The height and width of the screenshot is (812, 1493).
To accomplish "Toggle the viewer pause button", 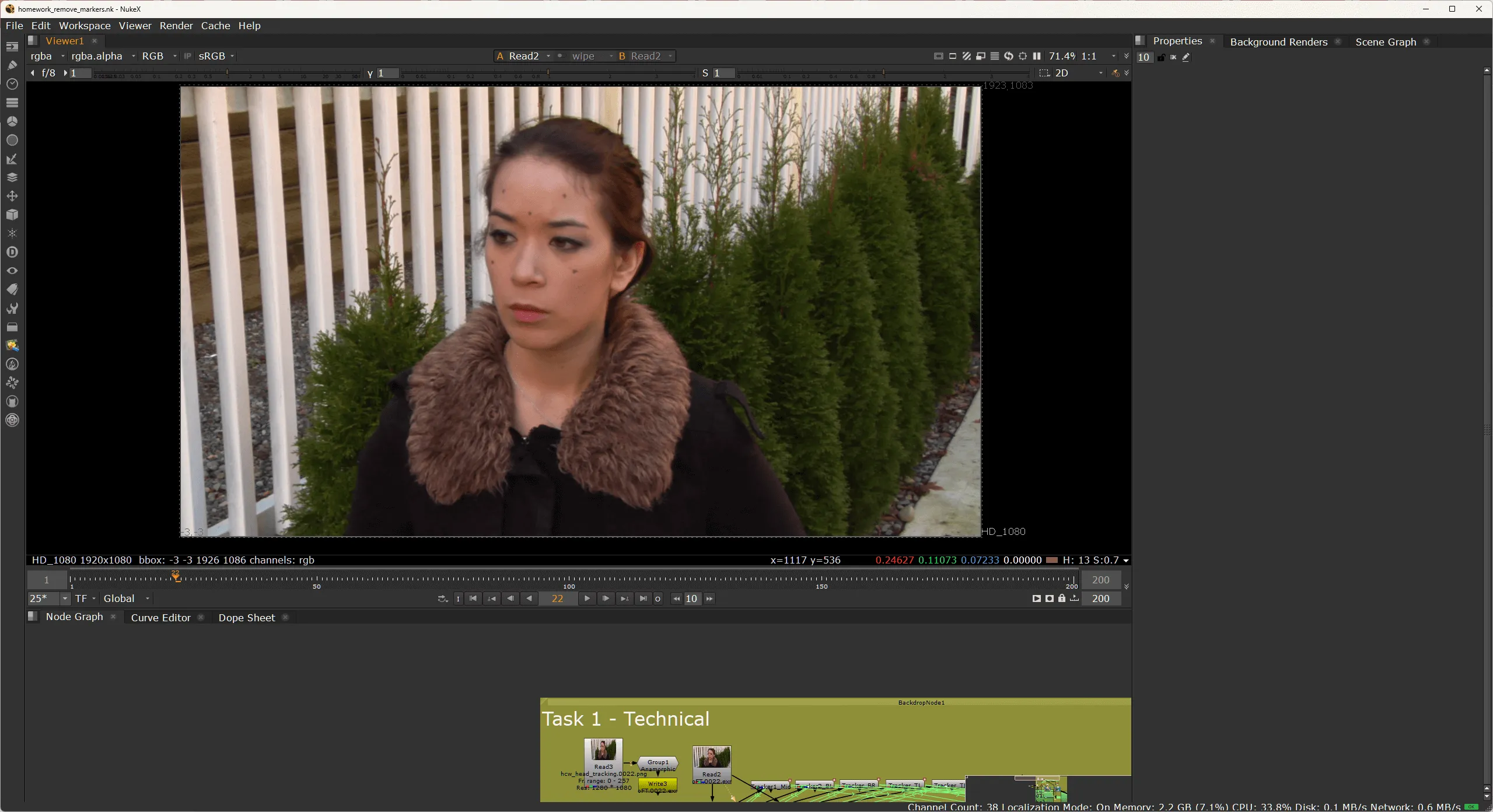I will pos(1037,56).
